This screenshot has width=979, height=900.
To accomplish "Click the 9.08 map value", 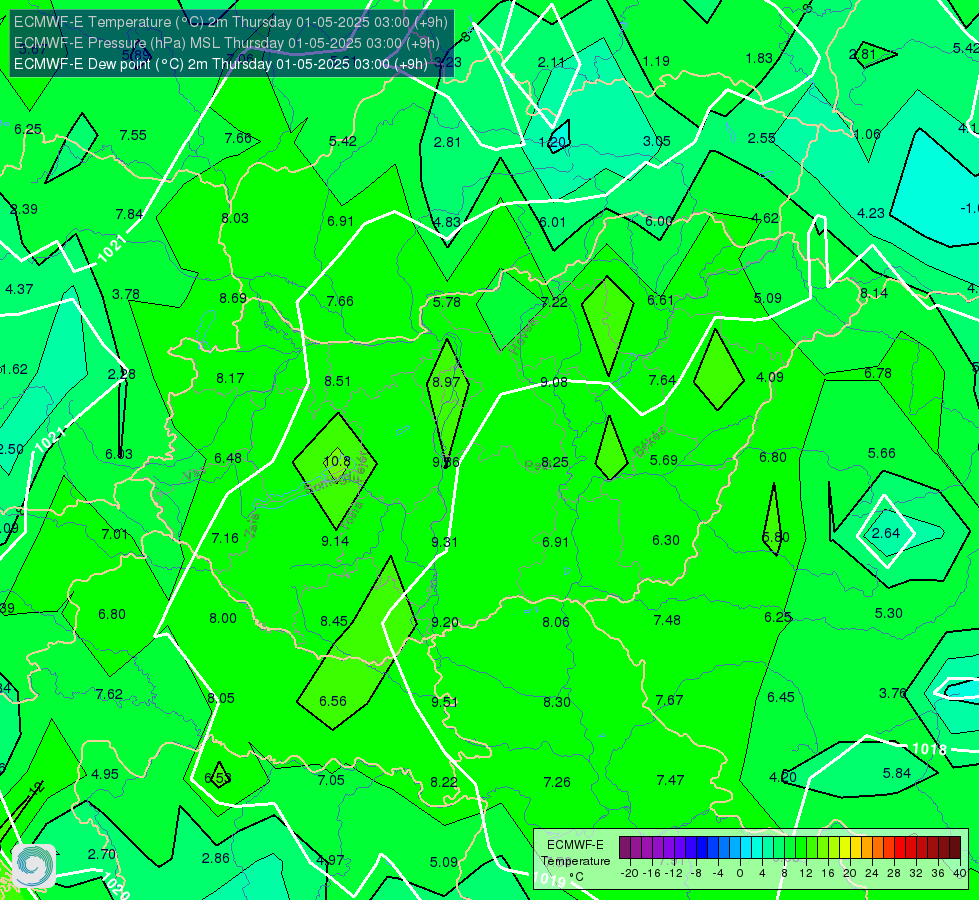I will point(554,382).
